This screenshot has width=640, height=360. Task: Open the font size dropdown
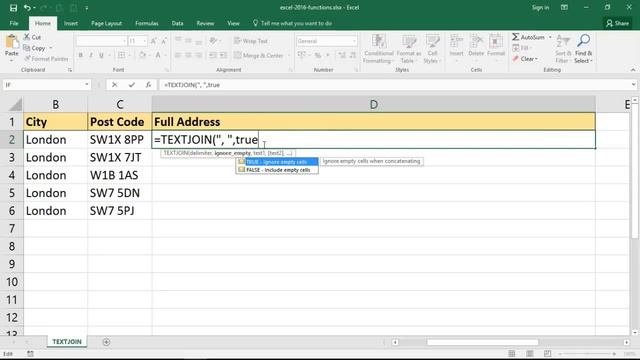(x=144, y=41)
